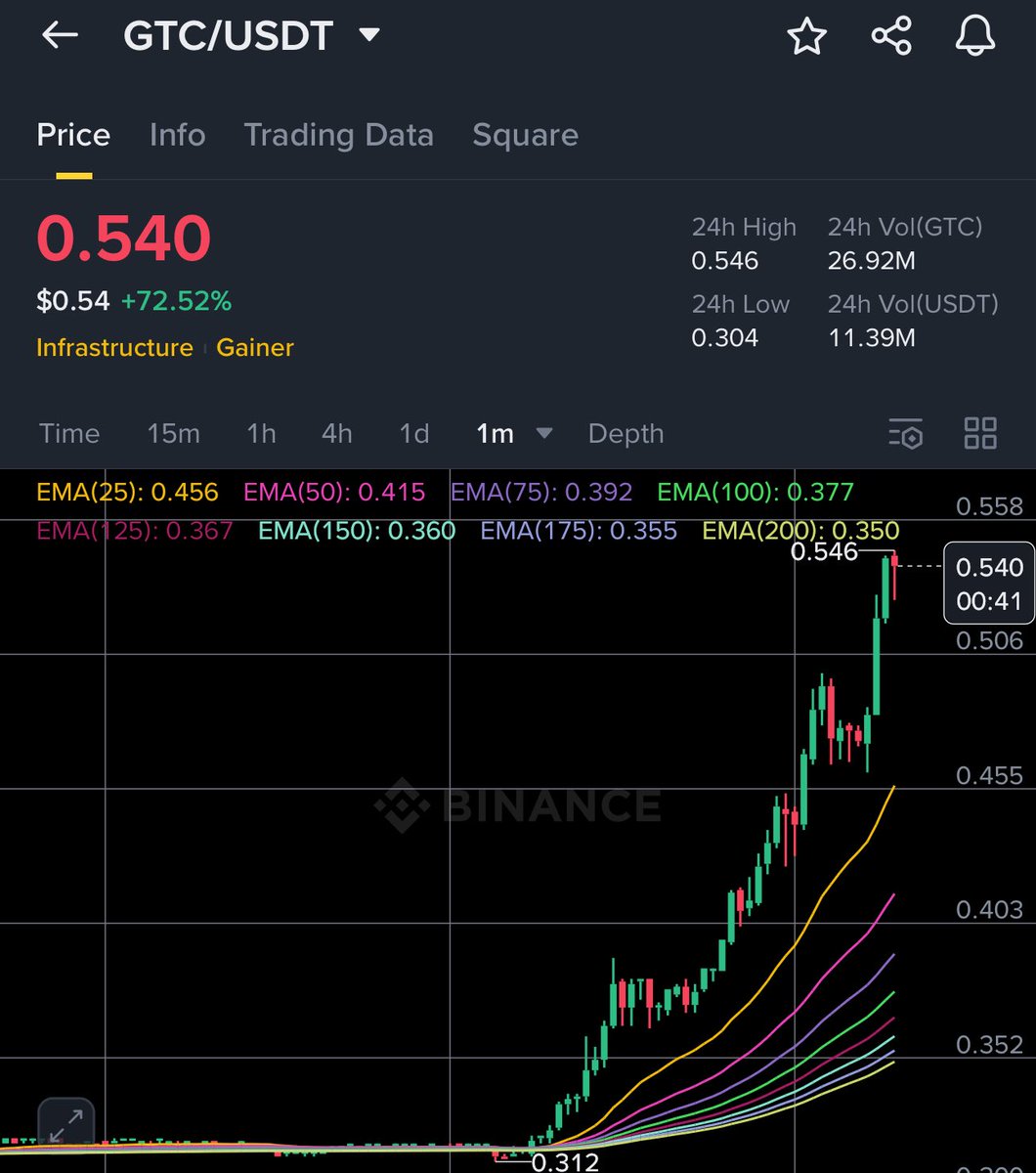Tap the 0.312 low marker on chart
Screen dimensions: 1036x1173
tap(565, 1161)
